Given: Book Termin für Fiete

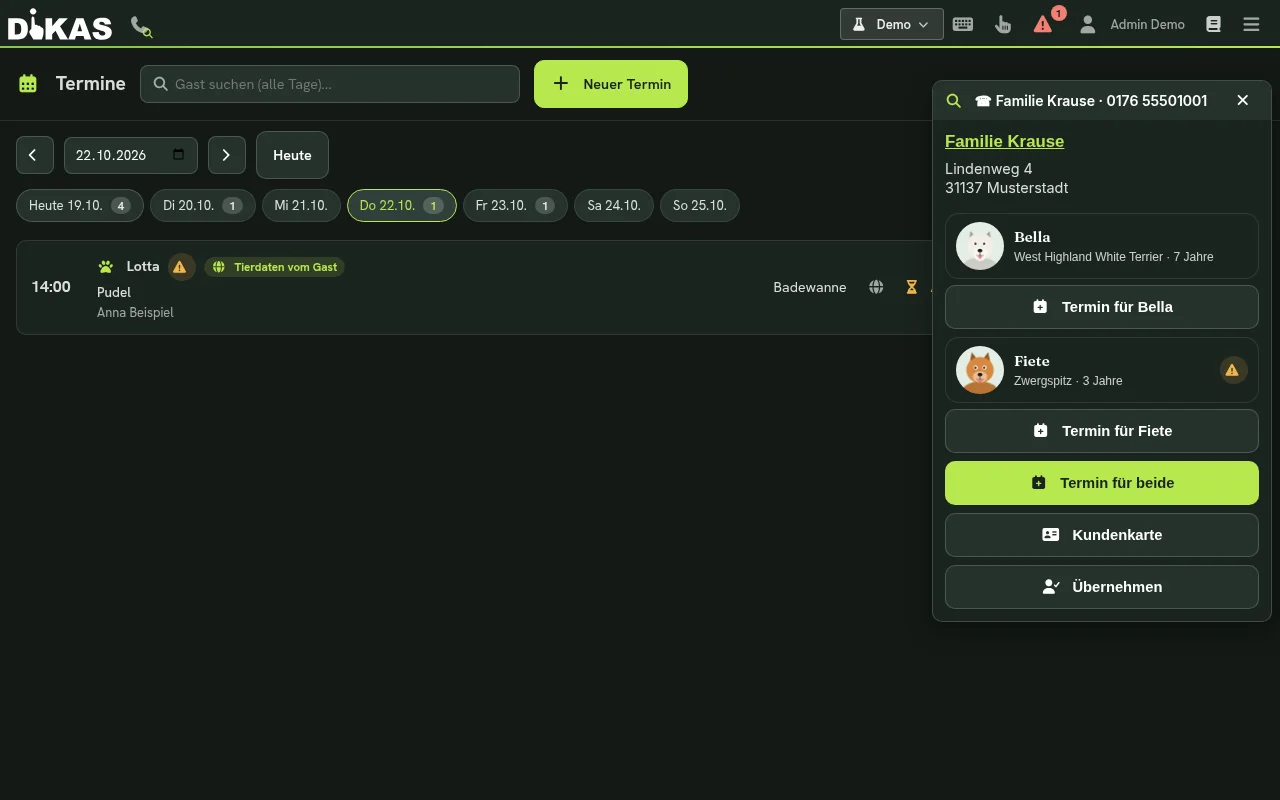Looking at the screenshot, I should 1102,431.
